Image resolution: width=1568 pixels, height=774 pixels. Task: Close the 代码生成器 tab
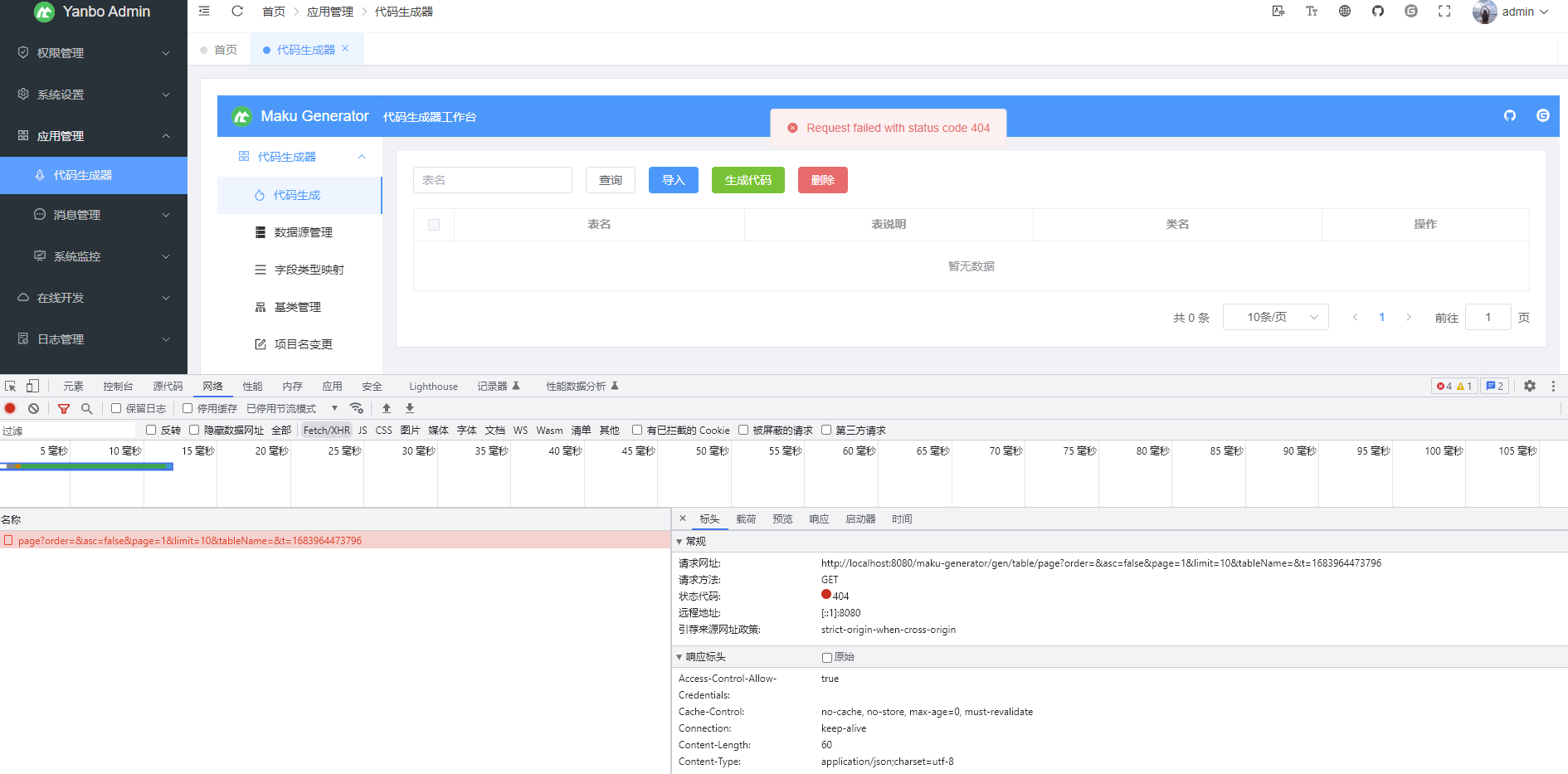click(x=345, y=49)
